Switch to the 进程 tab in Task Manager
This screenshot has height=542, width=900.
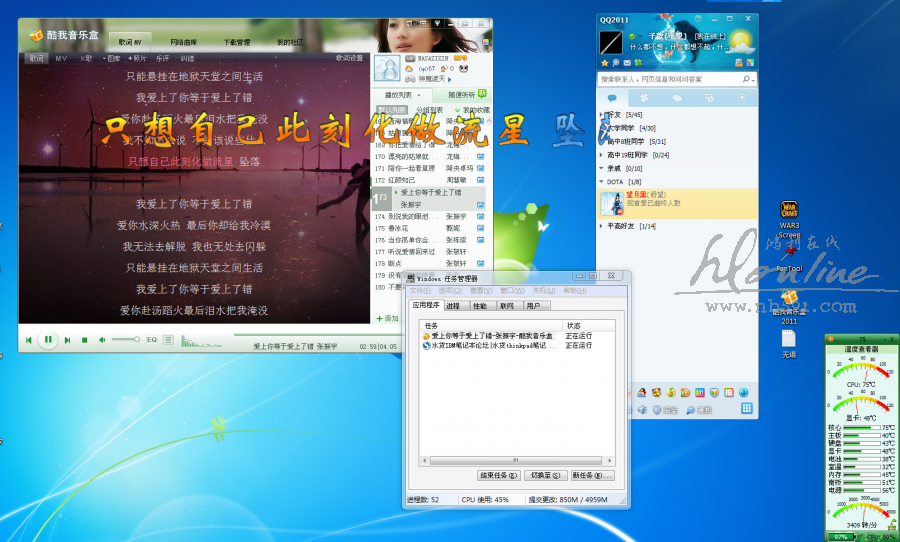(453, 306)
